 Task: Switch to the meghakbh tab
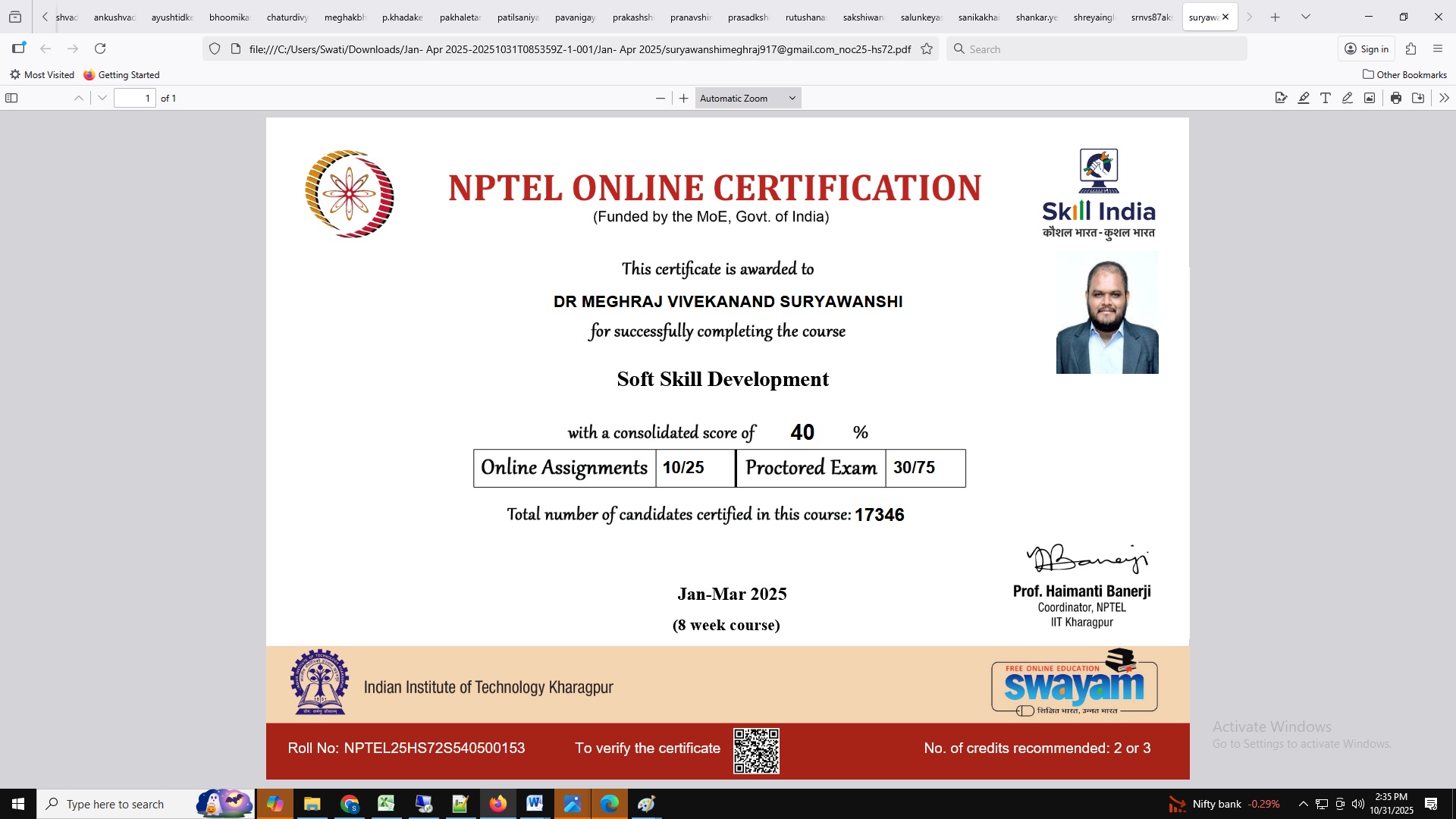click(345, 17)
